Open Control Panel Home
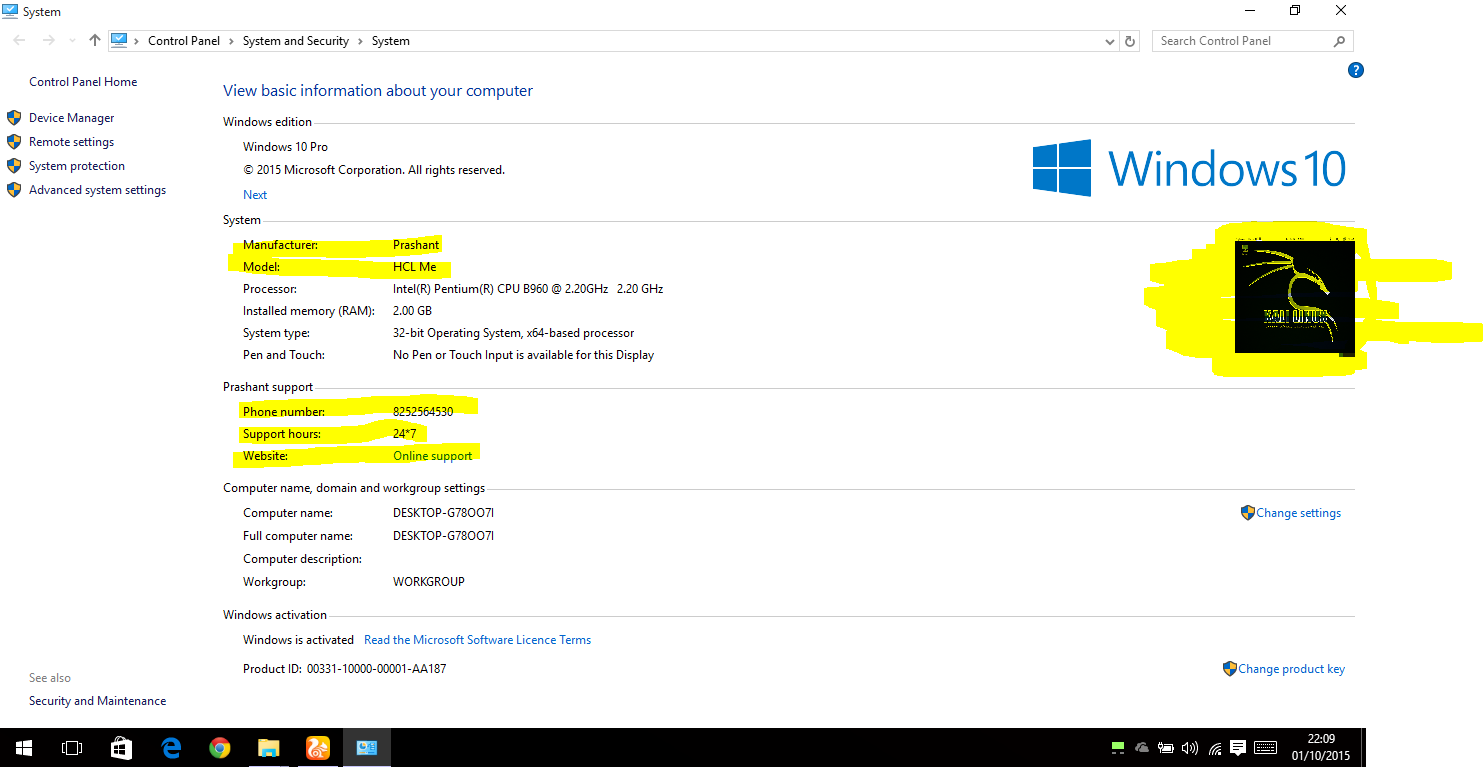 tap(83, 82)
